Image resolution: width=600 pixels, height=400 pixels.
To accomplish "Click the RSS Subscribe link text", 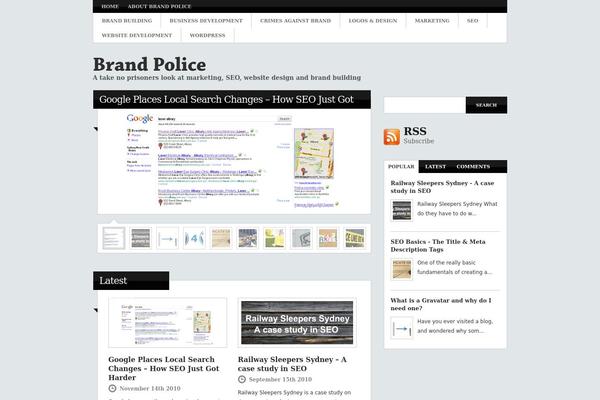I will point(419,141).
